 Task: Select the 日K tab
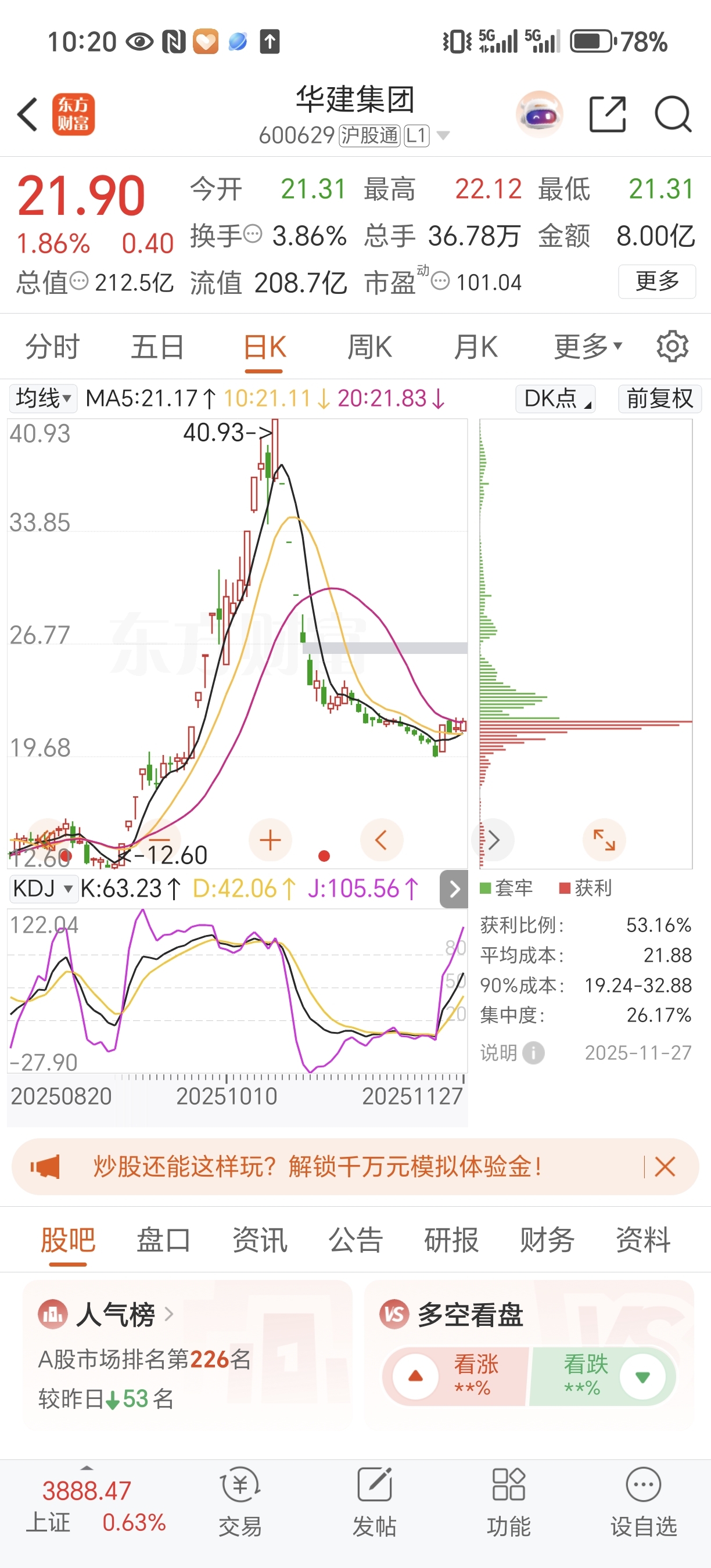tap(265, 346)
